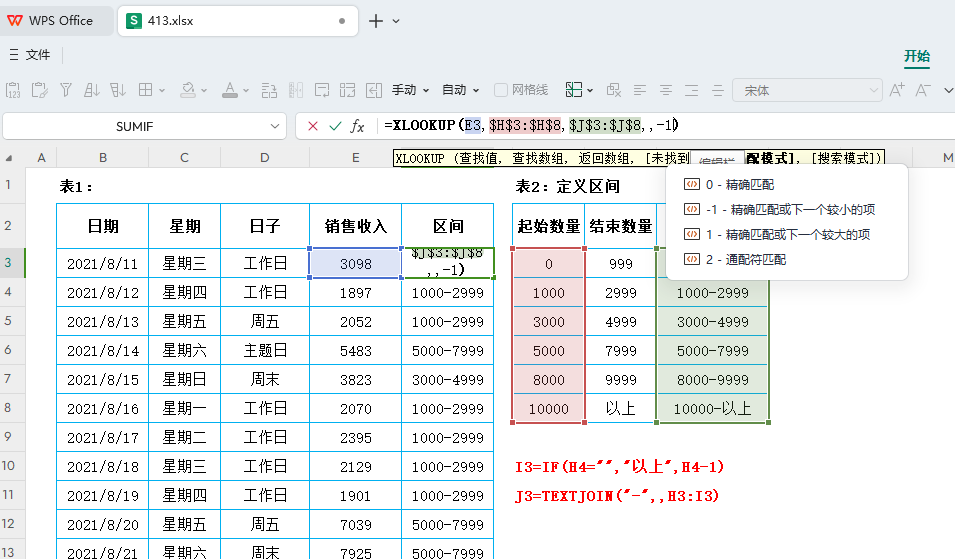Open the borders dropdown arrow
The image size is (955, 559).
[162, 91]
